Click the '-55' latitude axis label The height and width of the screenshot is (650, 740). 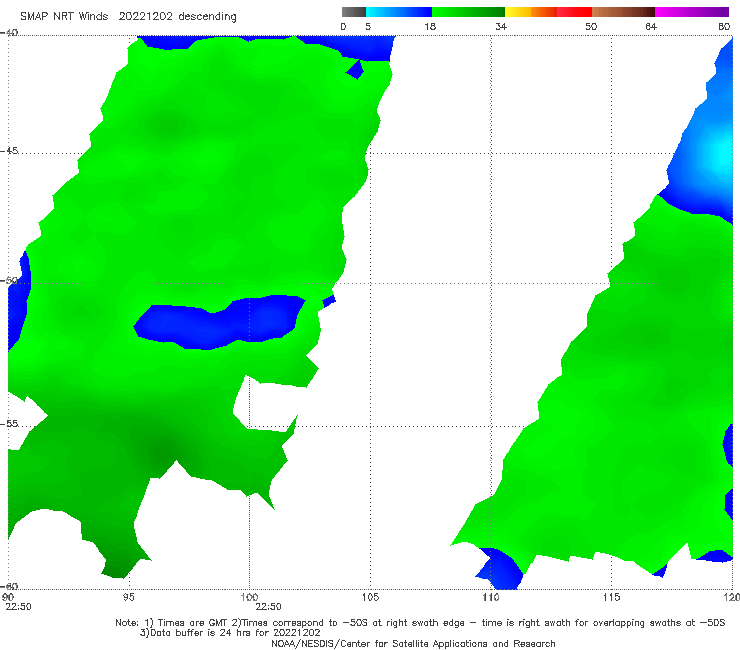pos(9,423)
